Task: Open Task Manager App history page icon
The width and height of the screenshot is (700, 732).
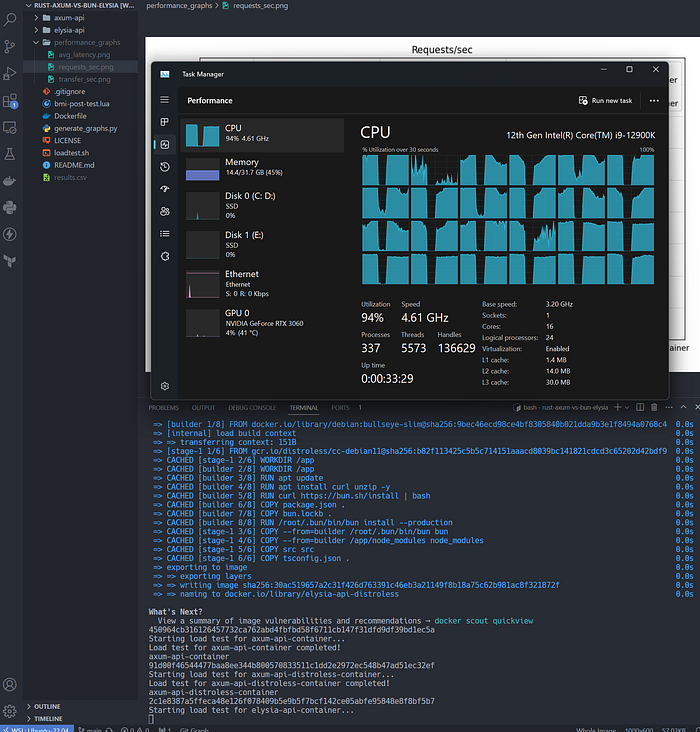Action: pos(165,167)
